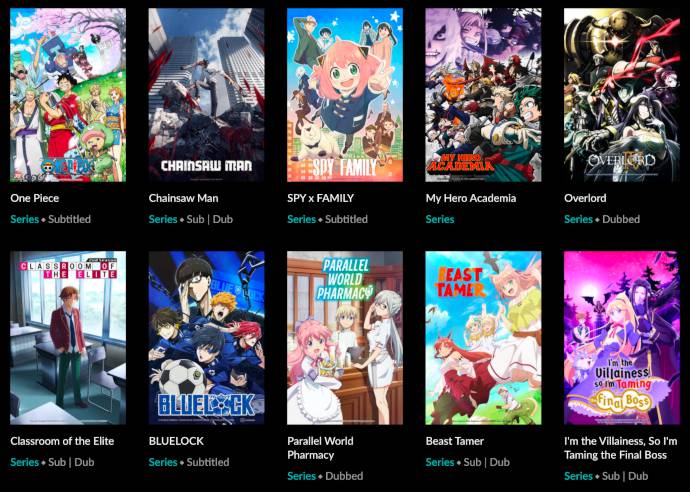The width and height of the screenshot is (690, 492).
Task: Open the One Piece poster thumbnail
Action: [68, 95]
